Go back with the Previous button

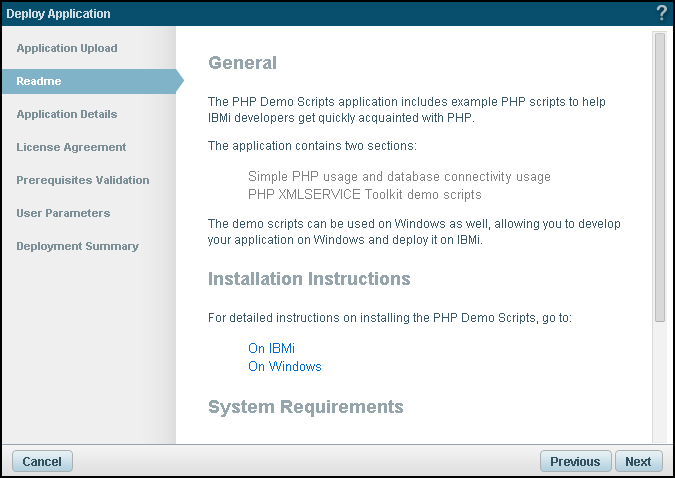pos(575,461)
